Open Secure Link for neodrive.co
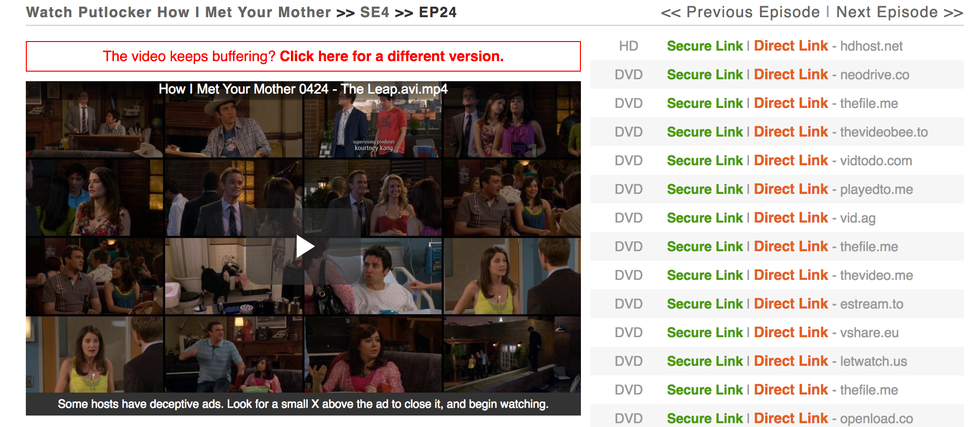 [x=705, y=74]
